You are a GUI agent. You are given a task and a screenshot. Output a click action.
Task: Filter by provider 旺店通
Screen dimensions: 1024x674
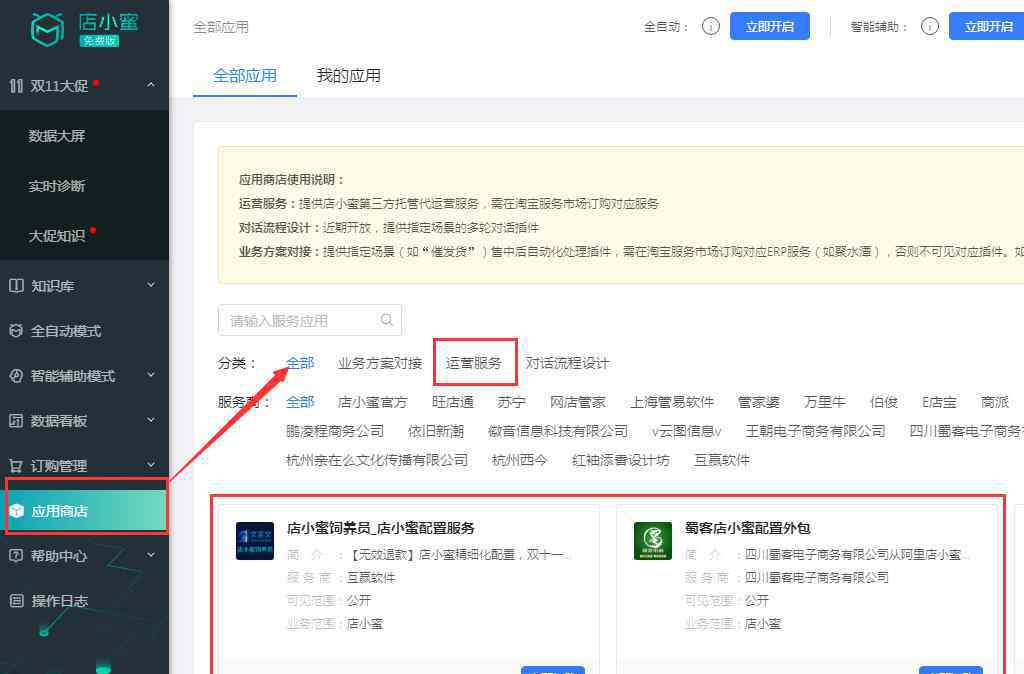(453, 402)
